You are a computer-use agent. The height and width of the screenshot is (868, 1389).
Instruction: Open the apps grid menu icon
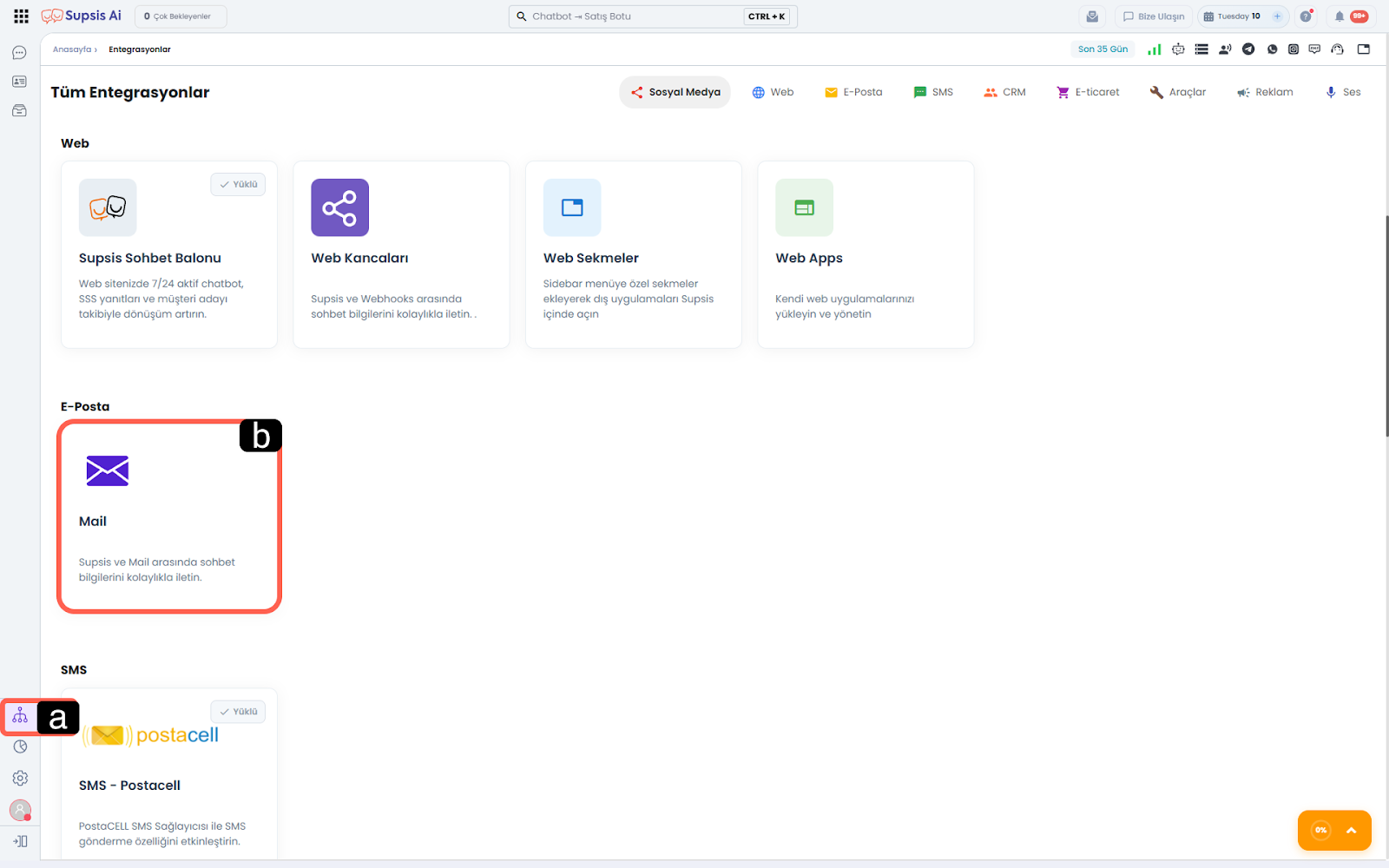coord(21,16)
